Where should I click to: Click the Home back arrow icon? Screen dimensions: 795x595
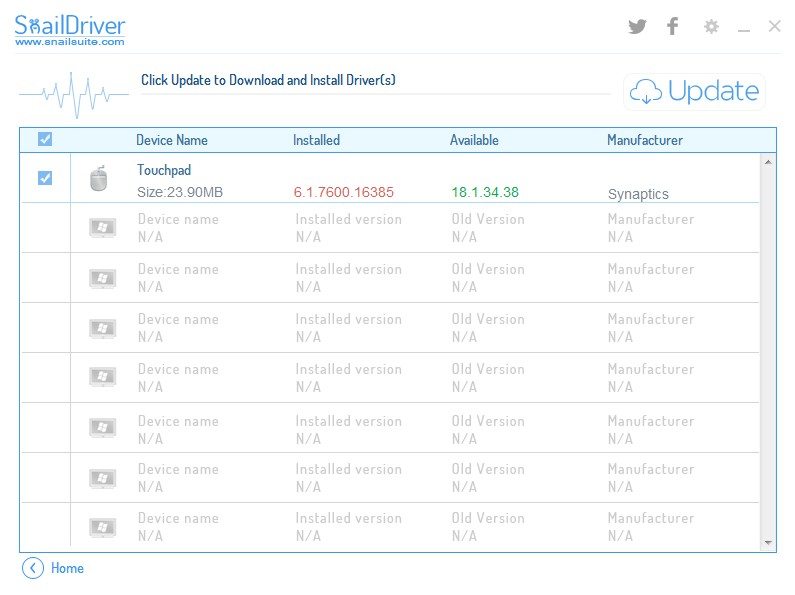pyautogui.click(x=33, y=568)
